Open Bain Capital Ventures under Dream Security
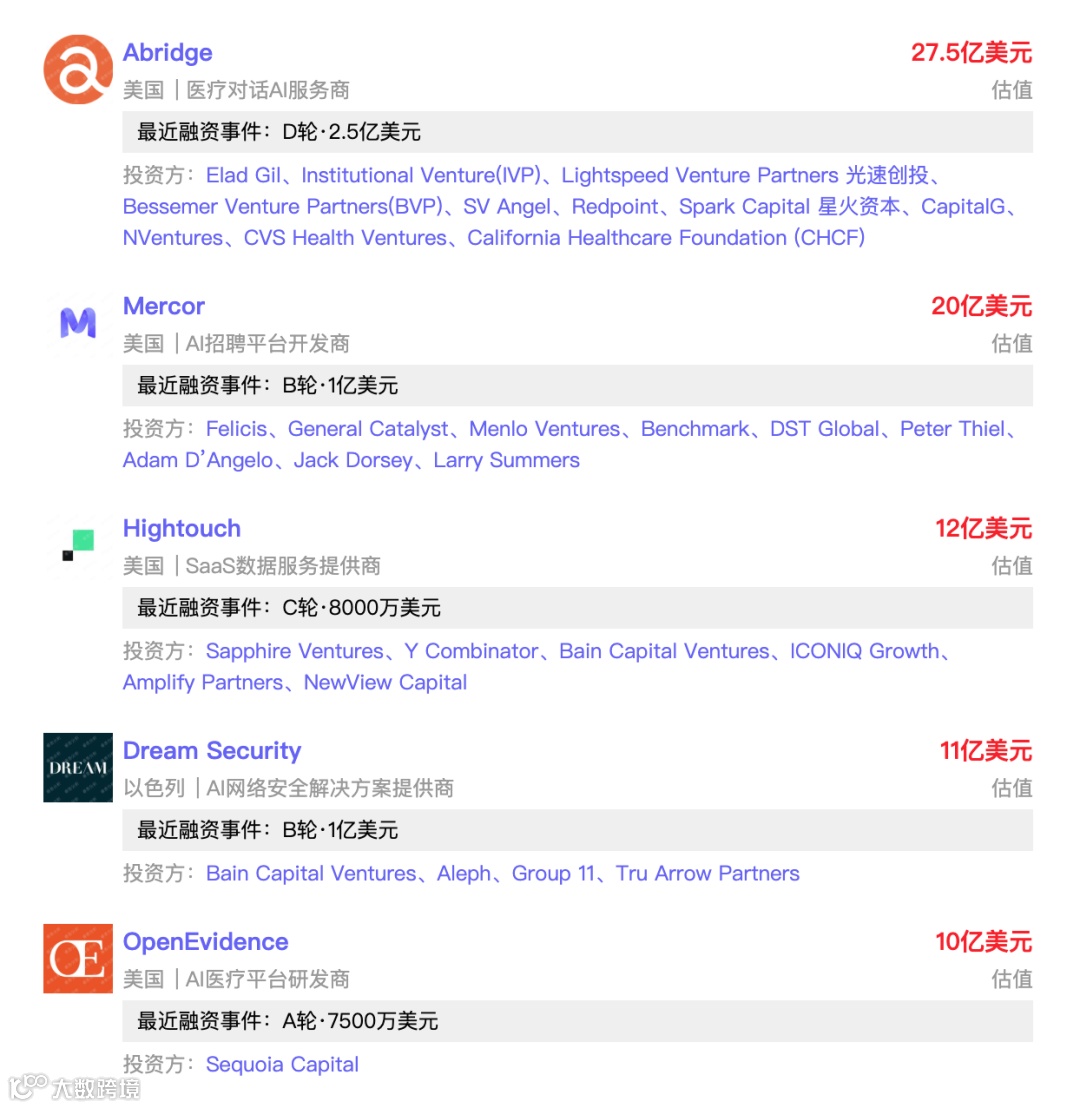 pos(311,873)
